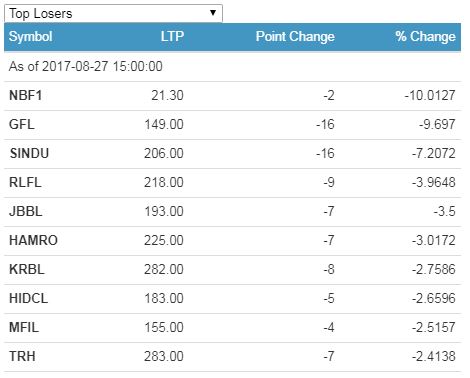Open the NBF1 symbol link
Viewport: 470px width, 378px height.
point(26,96)
